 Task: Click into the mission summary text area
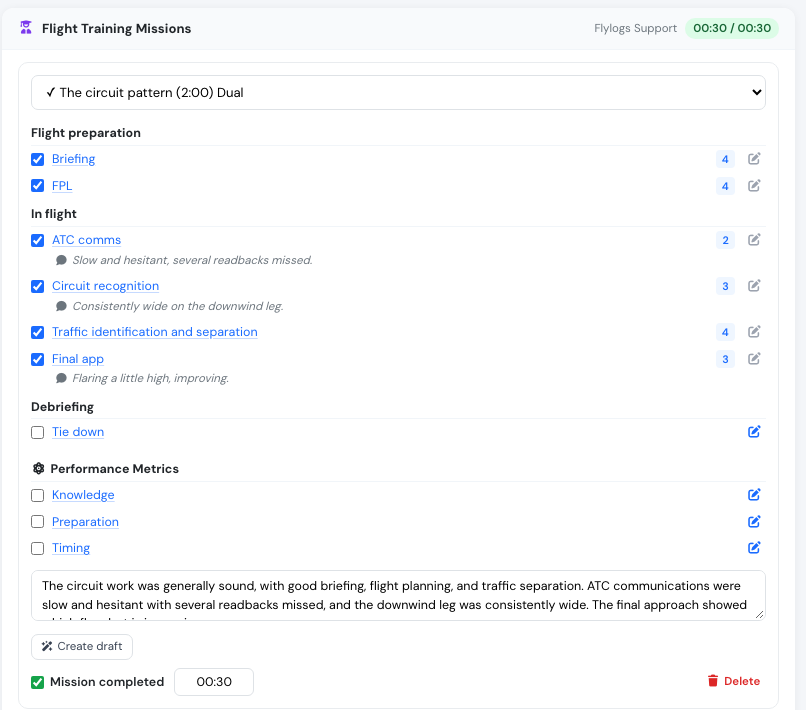[x=398, y=595]
